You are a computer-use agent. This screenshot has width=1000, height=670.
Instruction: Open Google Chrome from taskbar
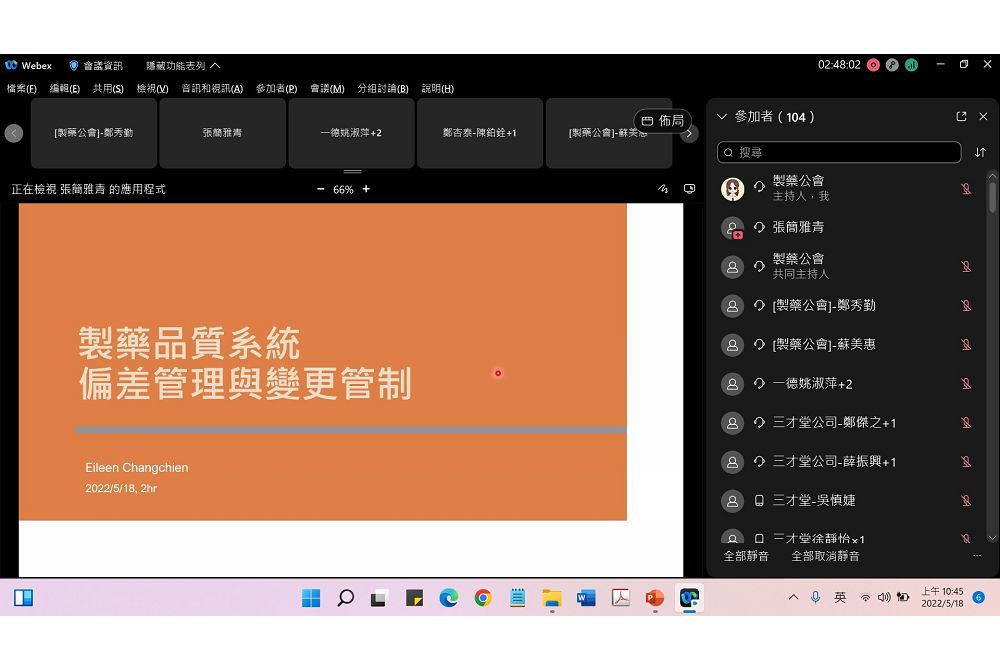pos(483,598)
